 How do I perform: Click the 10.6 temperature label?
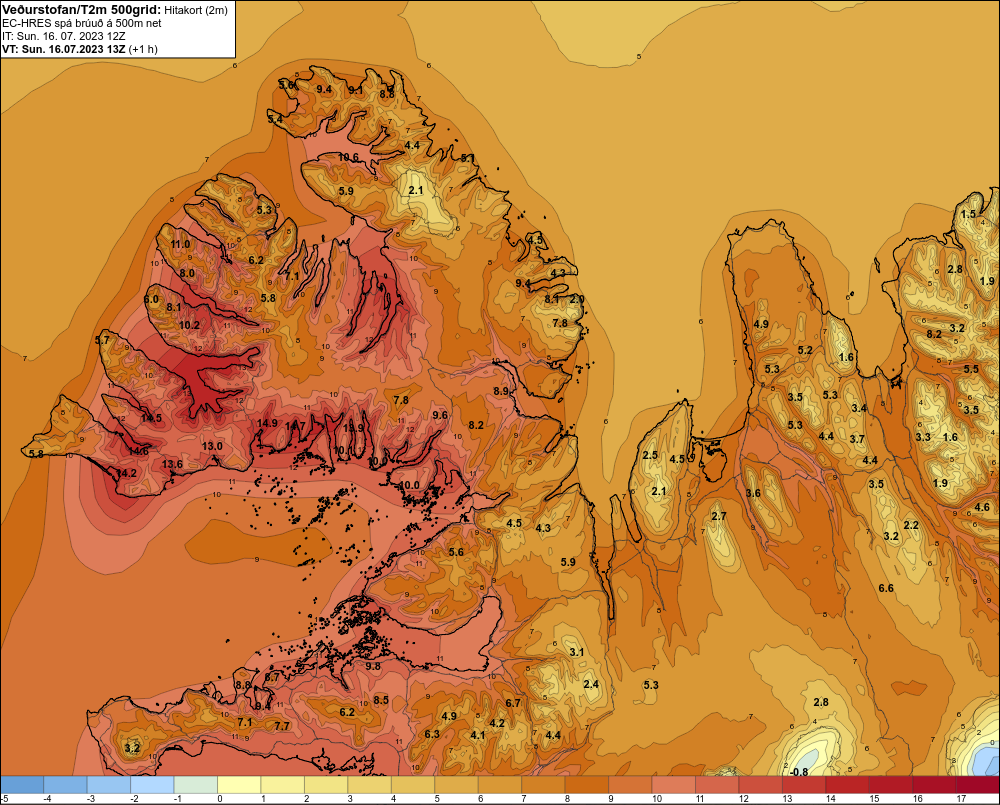[x=348, y=157]
